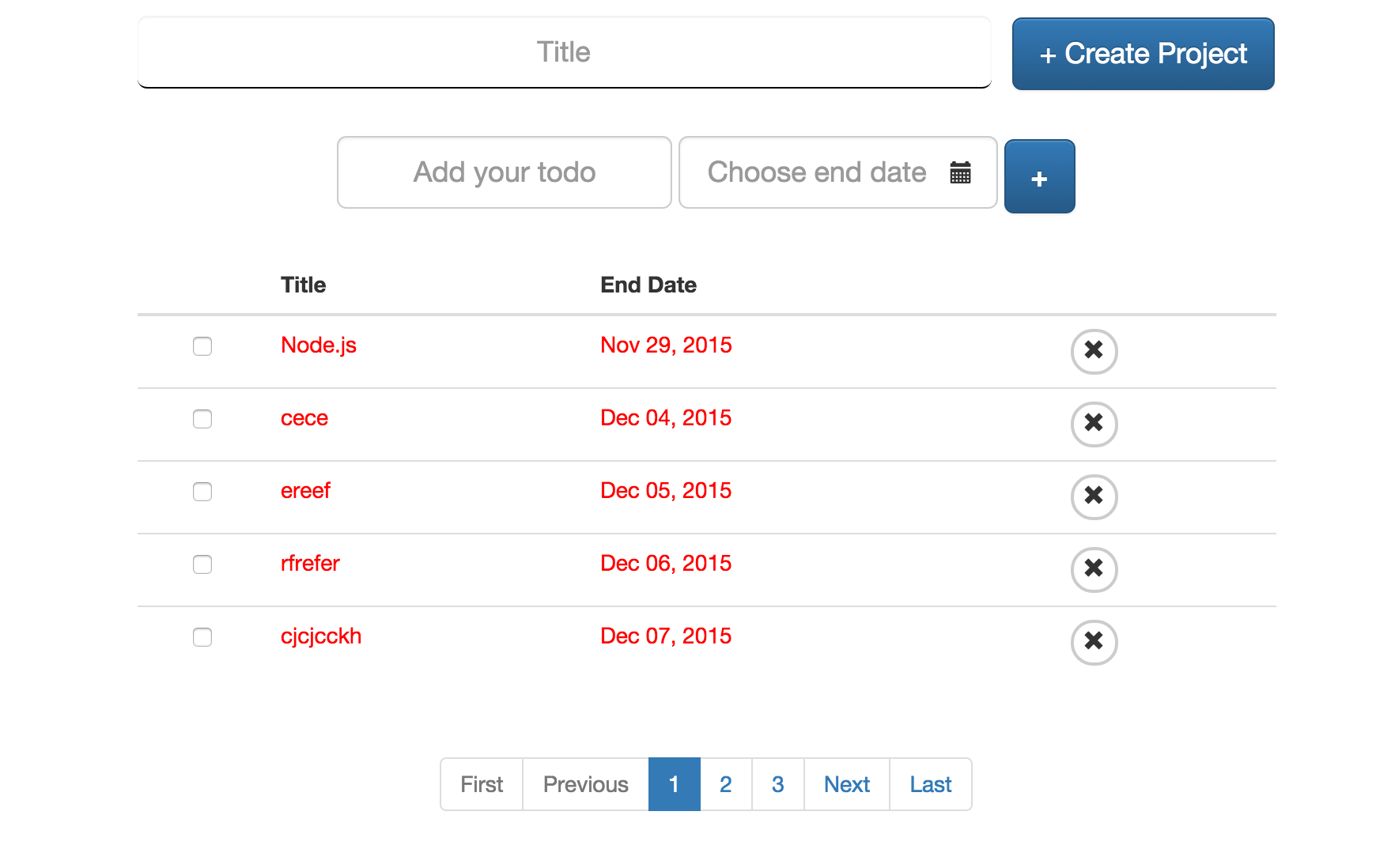1376x868 pixels.
Task: Delete the ereef todo entry
Action: pyautogui.click(x=1094, y=496)
